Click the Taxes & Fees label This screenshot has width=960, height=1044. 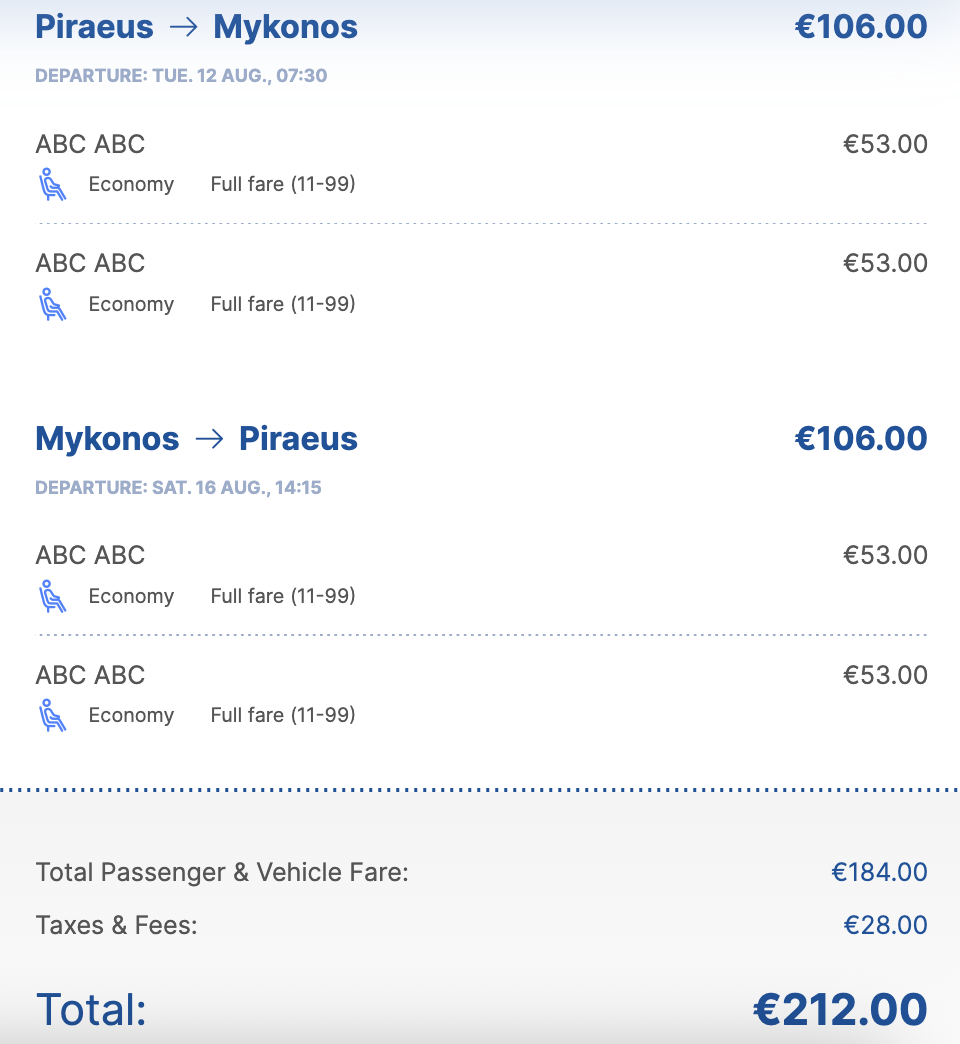(117, 925)
